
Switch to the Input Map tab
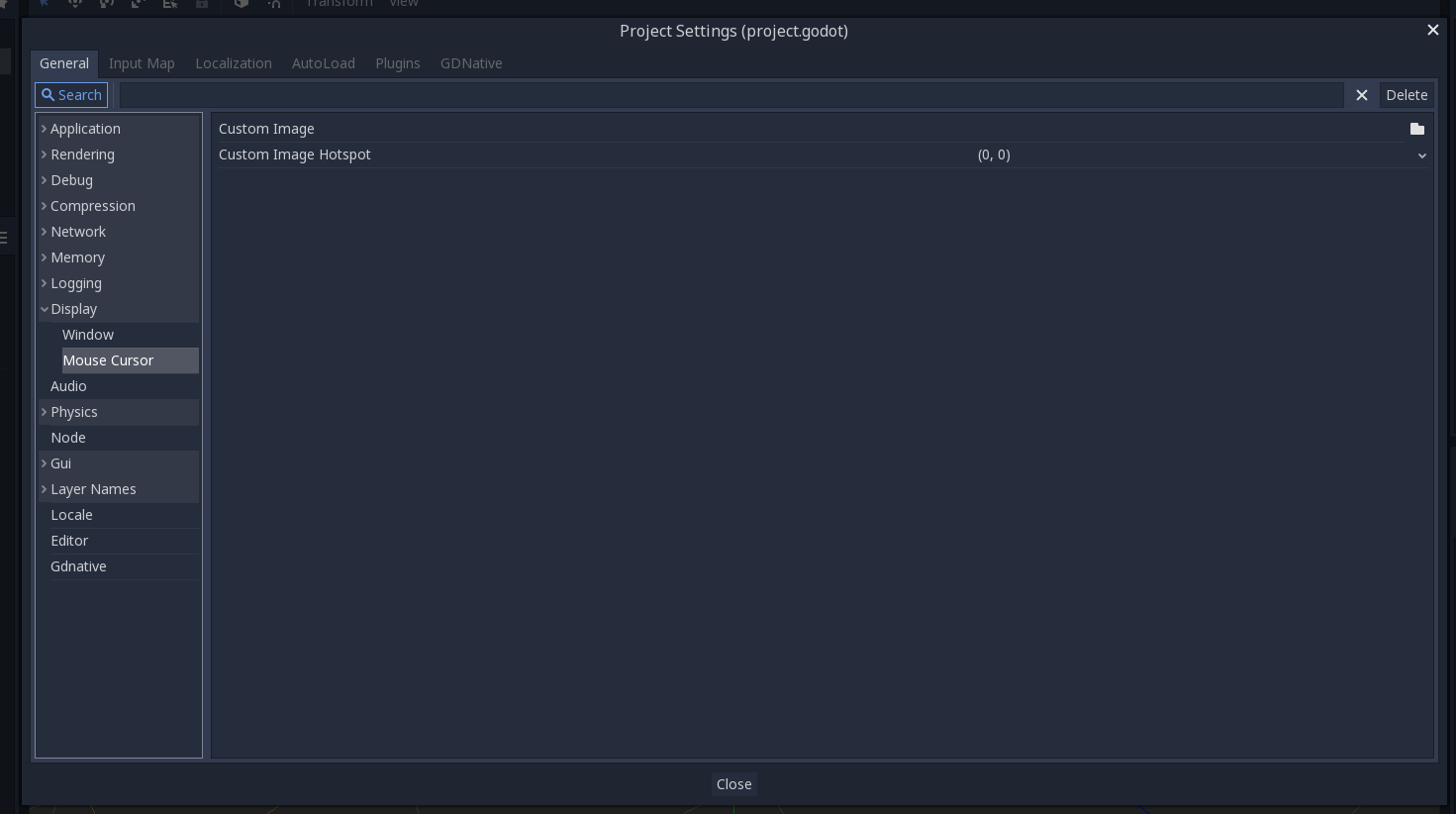pyautogui.click(x=142, y=62)
